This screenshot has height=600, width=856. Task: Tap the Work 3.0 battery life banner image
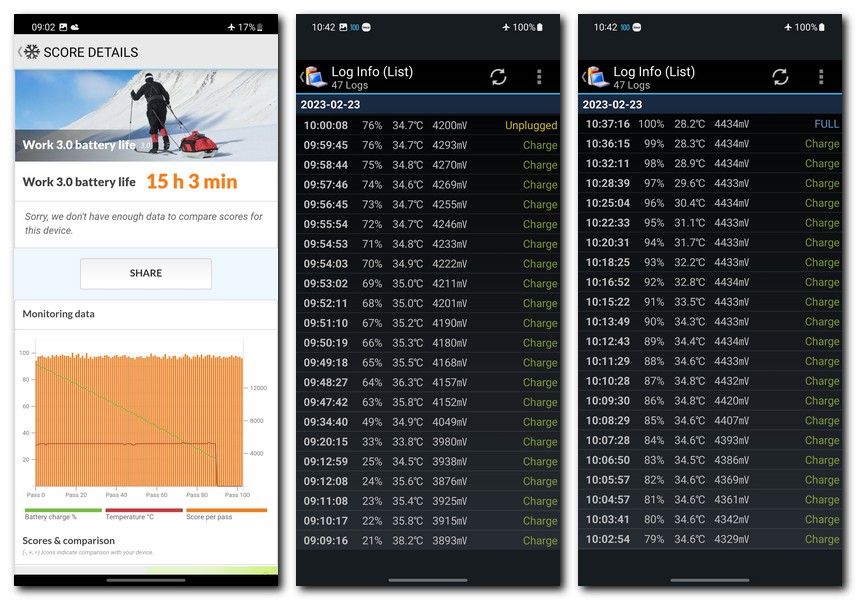click(146, 115)
